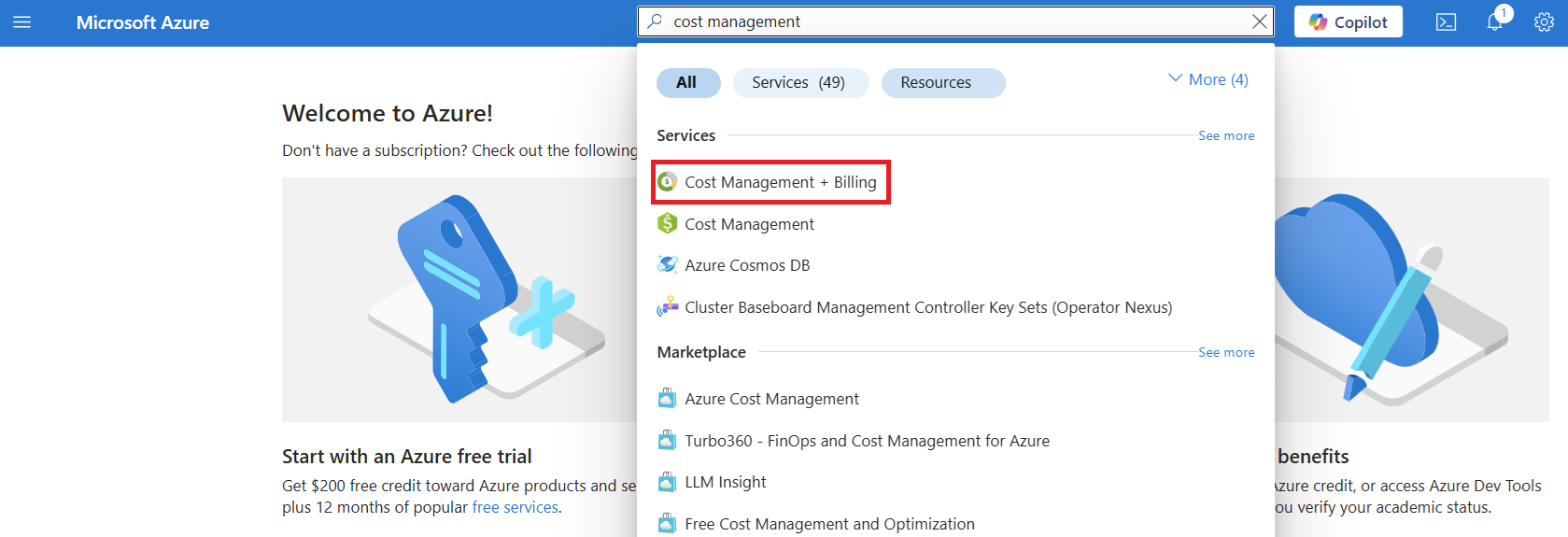Clear search with the X icon

coord(1259,21)
